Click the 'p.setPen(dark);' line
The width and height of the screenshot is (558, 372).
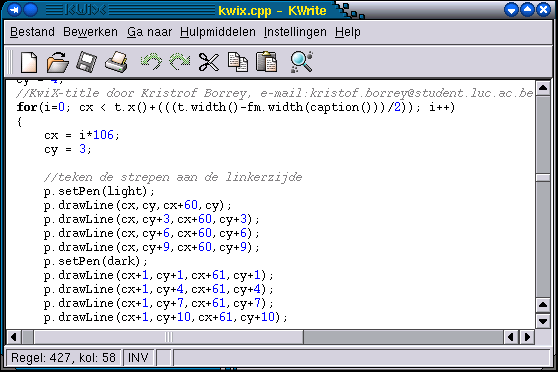pos(95,261)
